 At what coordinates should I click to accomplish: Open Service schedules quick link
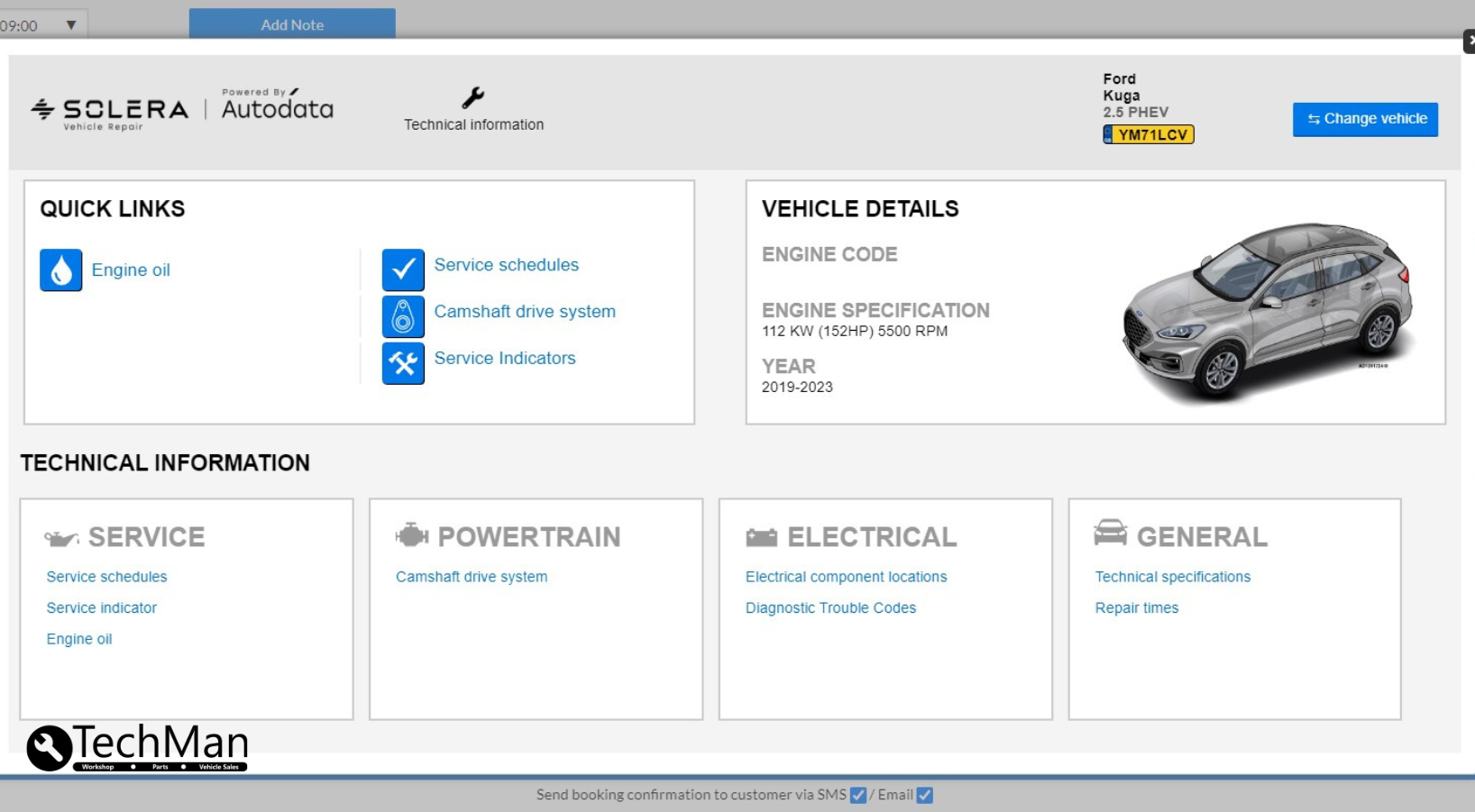point(507,265)
